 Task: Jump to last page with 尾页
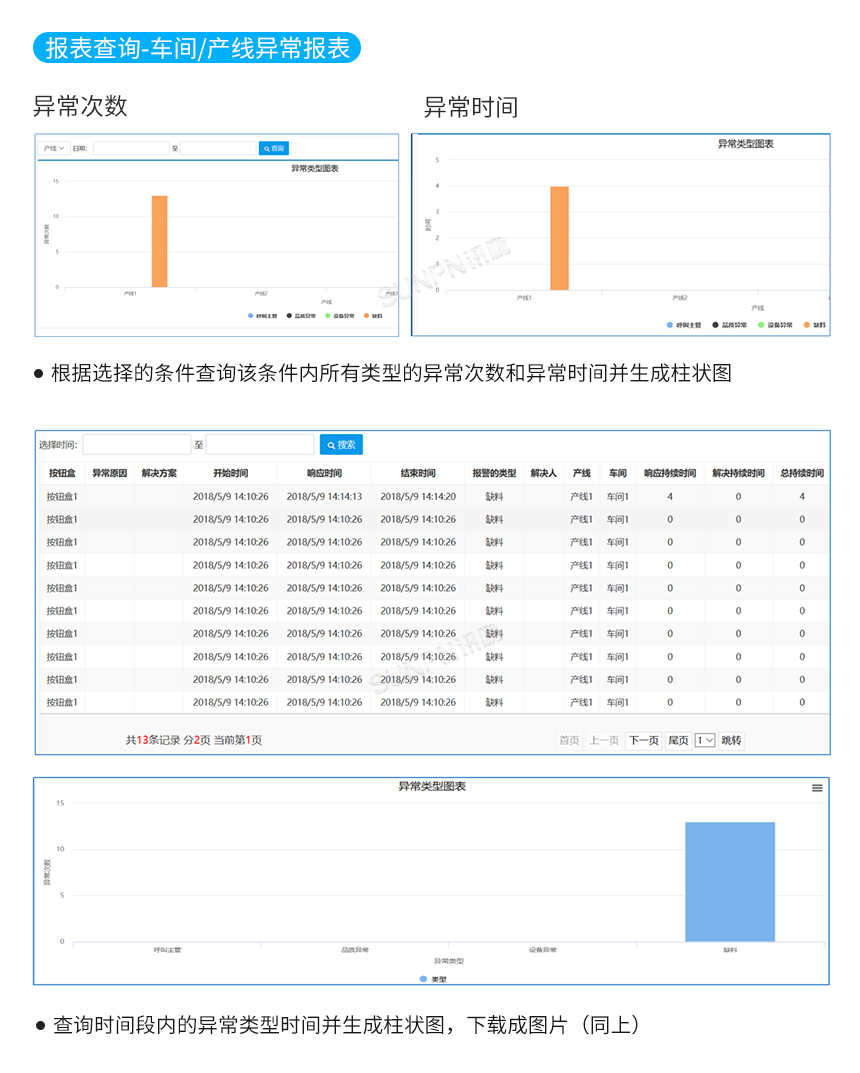coord(678,740)
